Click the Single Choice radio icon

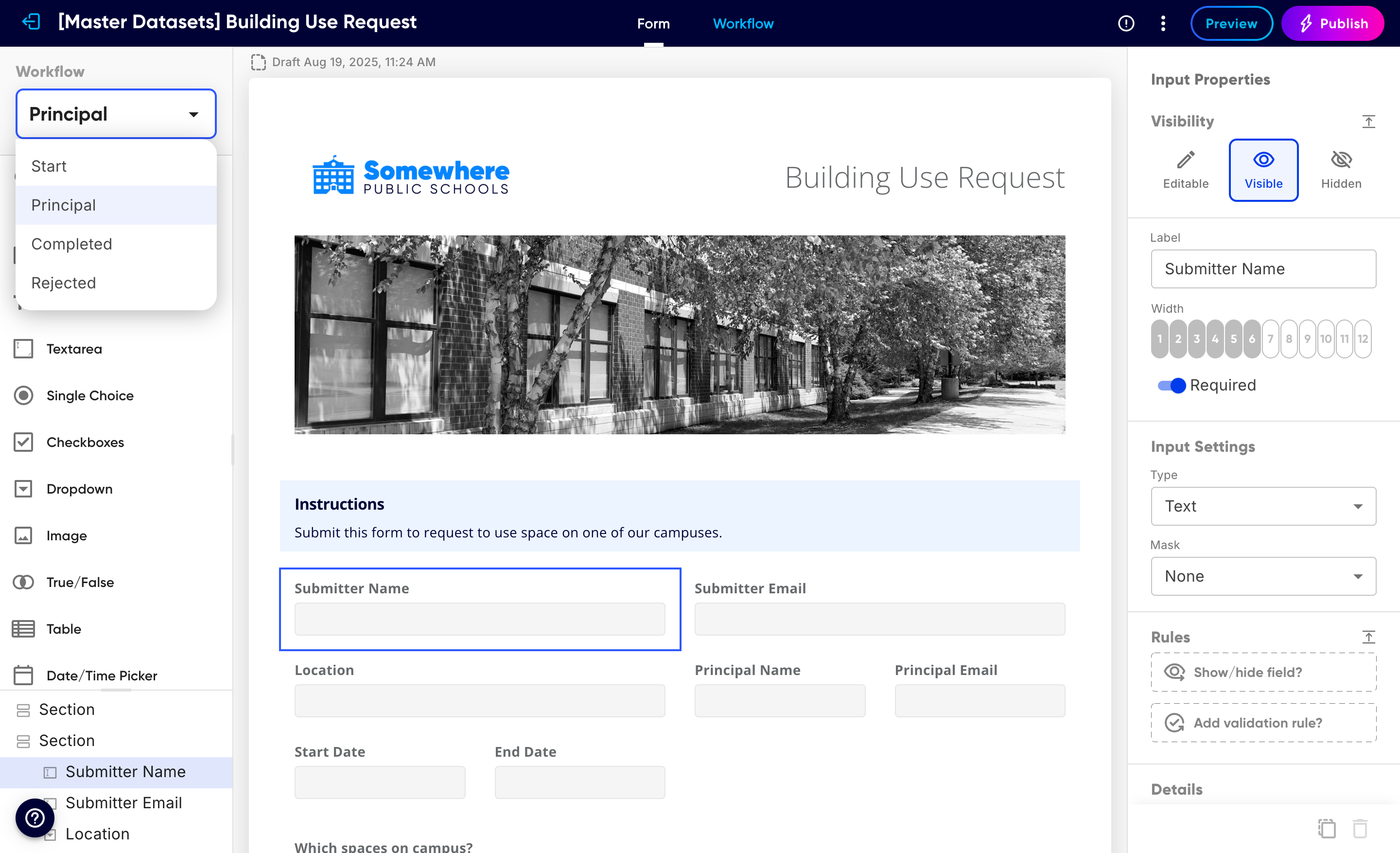[23, 395]
